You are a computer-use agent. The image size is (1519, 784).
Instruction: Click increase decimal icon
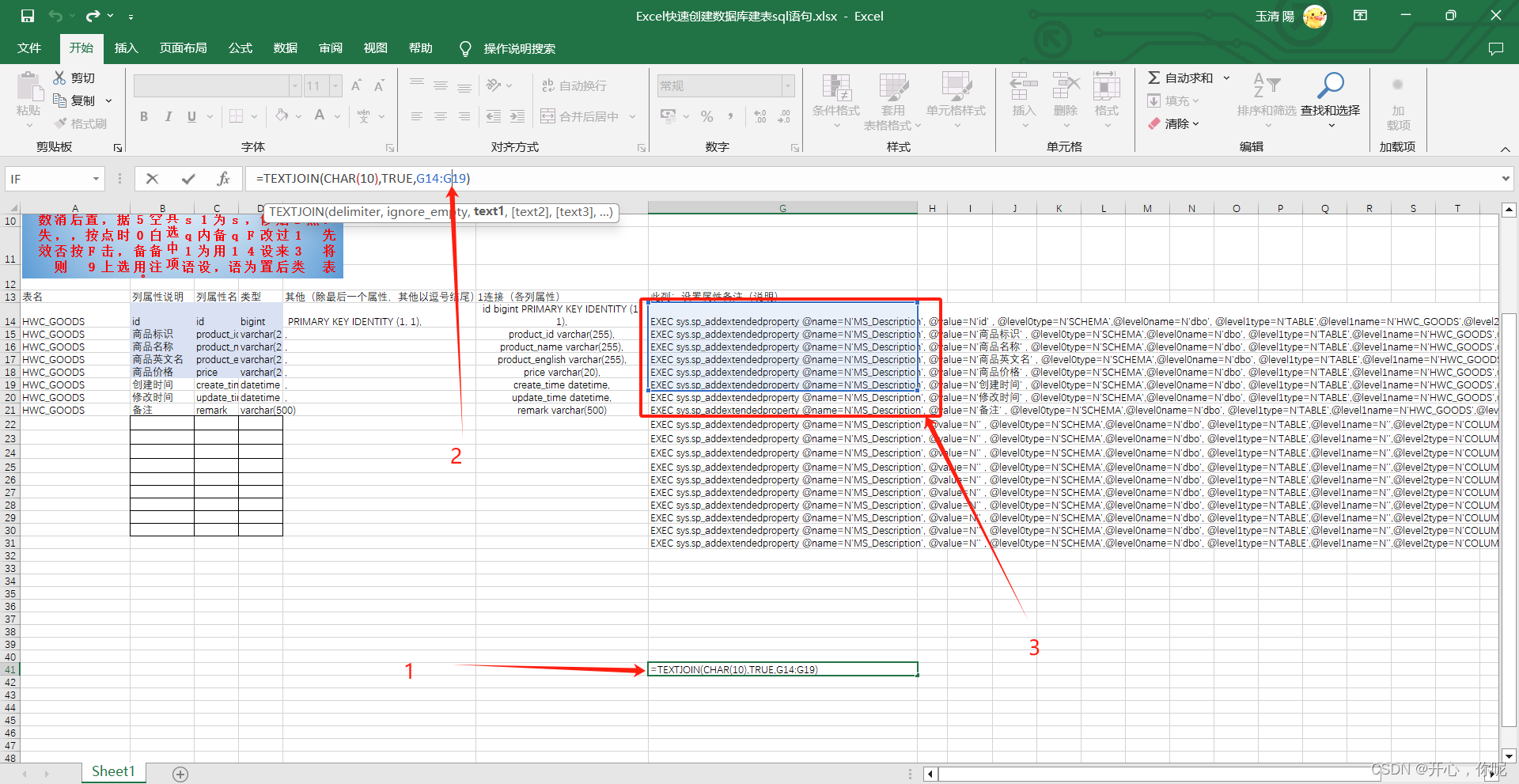759,116
